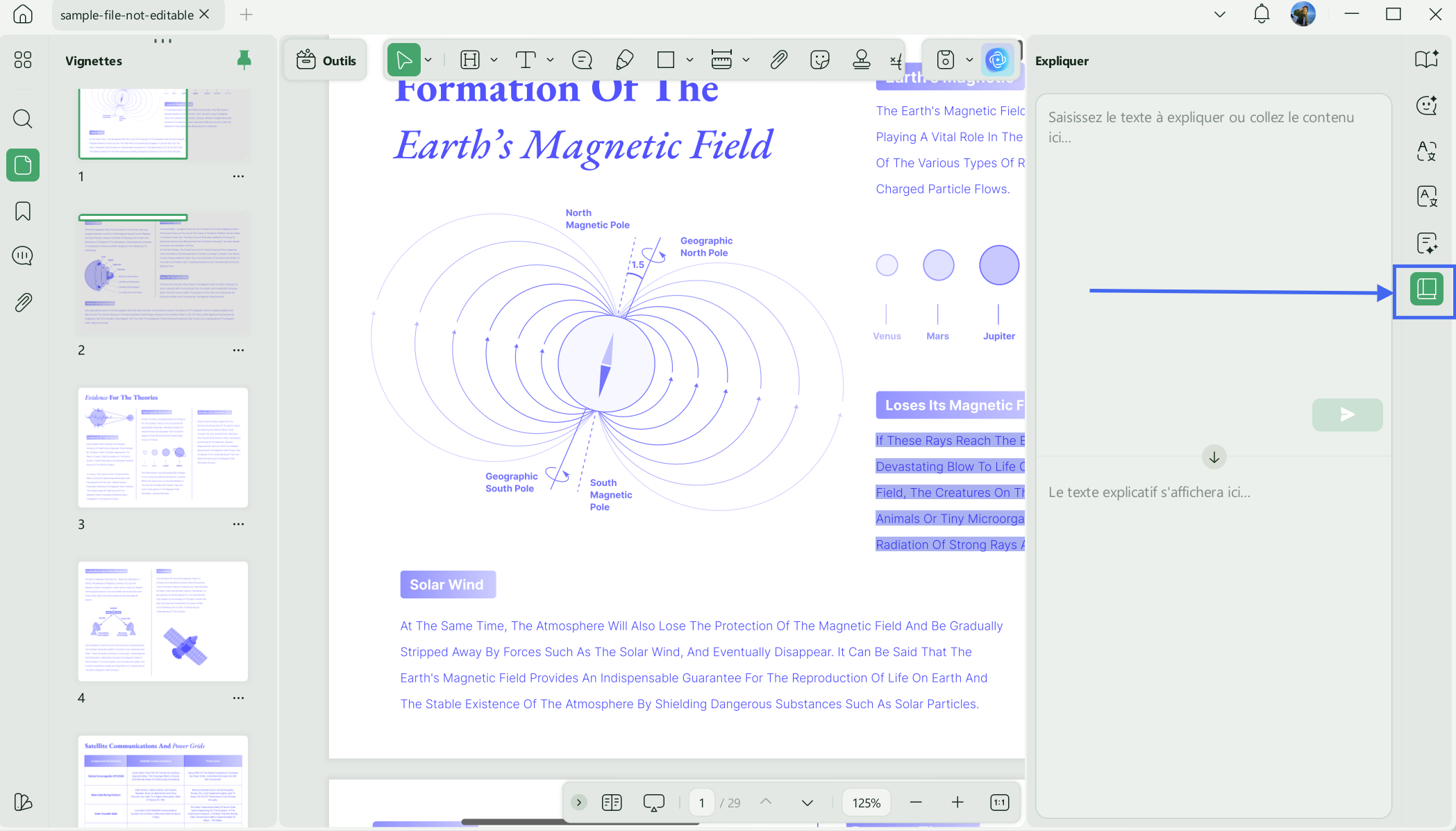Click the green send arrow button
1456x831 pixels.
(x=1347, y=414)
